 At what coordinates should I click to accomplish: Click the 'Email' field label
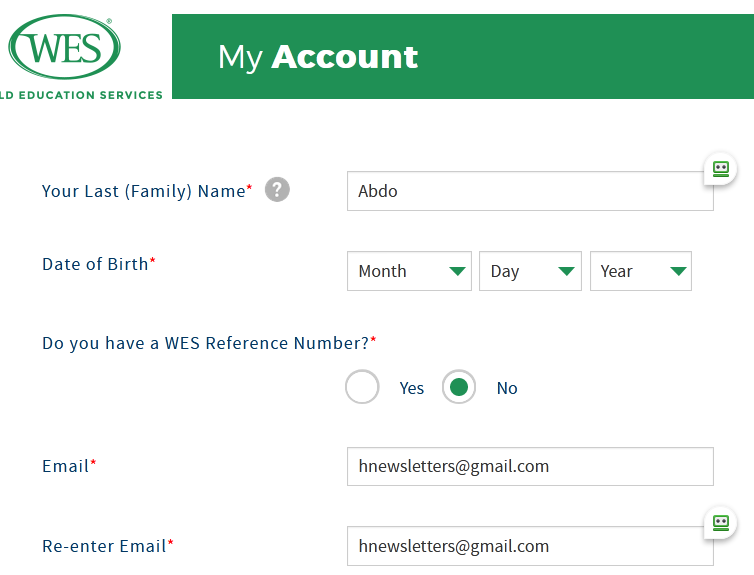tap(65, 466)
